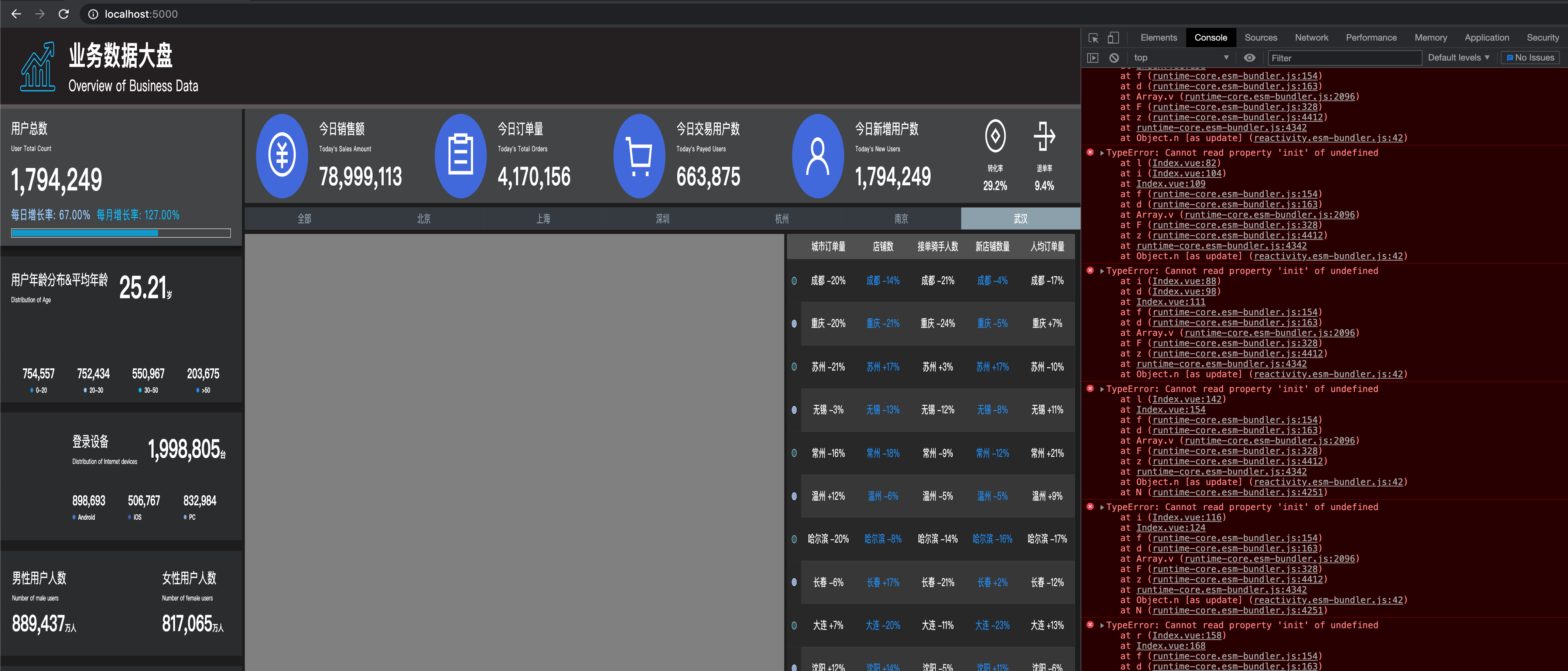Image resolution: width=1568 pixels, height=671 pixels.
Task: Click the shopping cart payed users icon
Action: point(639,156)
